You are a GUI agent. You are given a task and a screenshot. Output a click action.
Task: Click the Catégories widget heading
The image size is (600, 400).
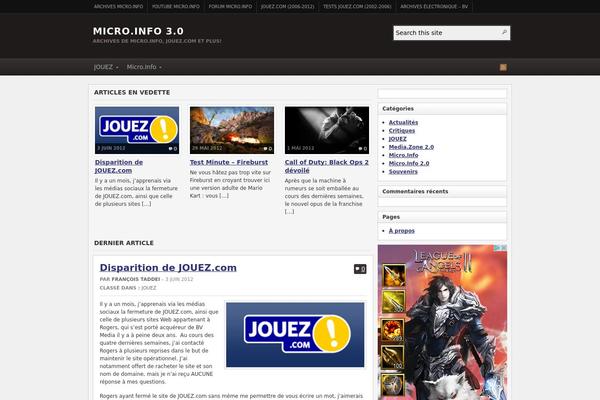click(x=398, y=109)
